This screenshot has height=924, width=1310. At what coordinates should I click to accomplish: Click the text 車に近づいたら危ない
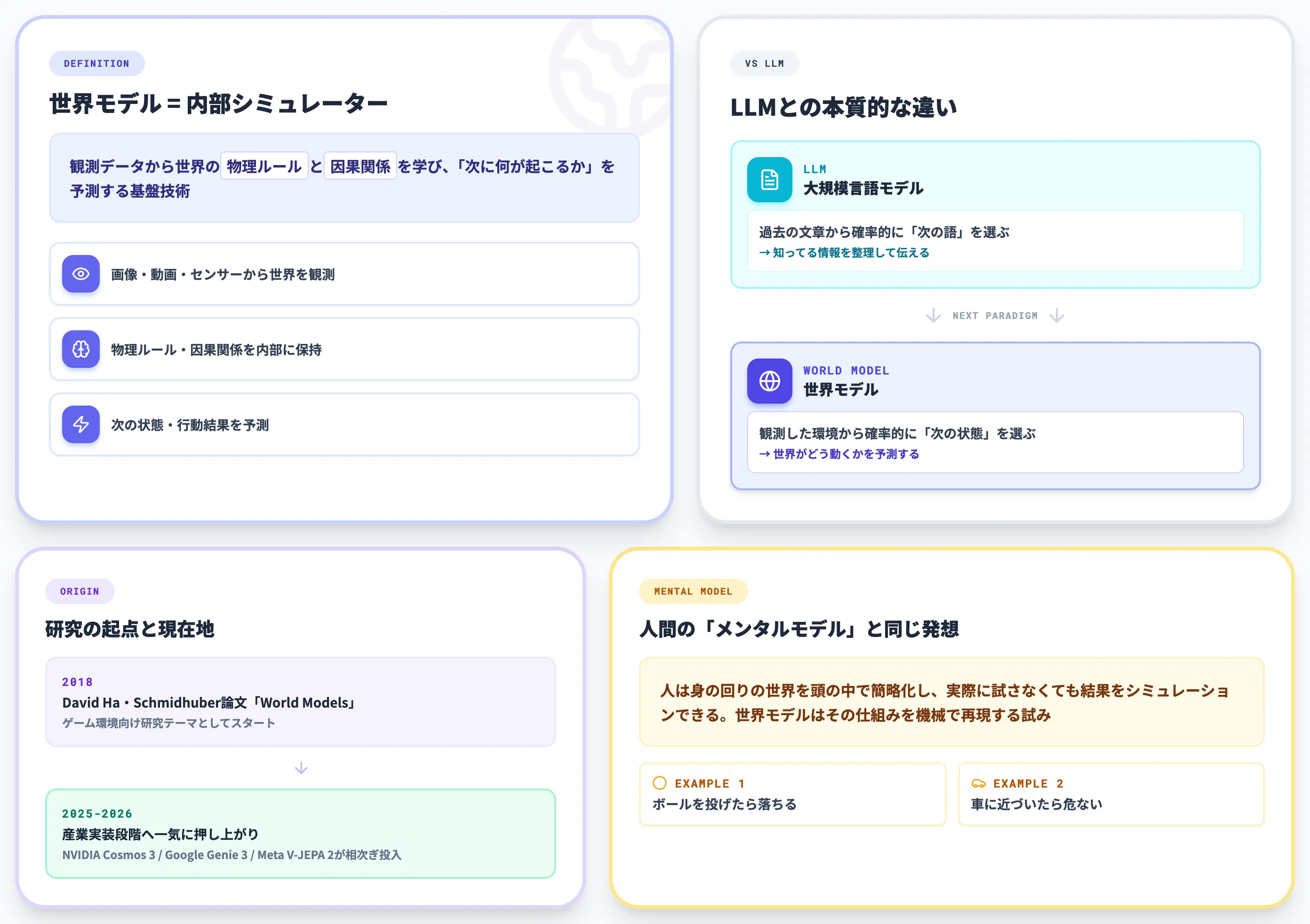click(1037, 804)
